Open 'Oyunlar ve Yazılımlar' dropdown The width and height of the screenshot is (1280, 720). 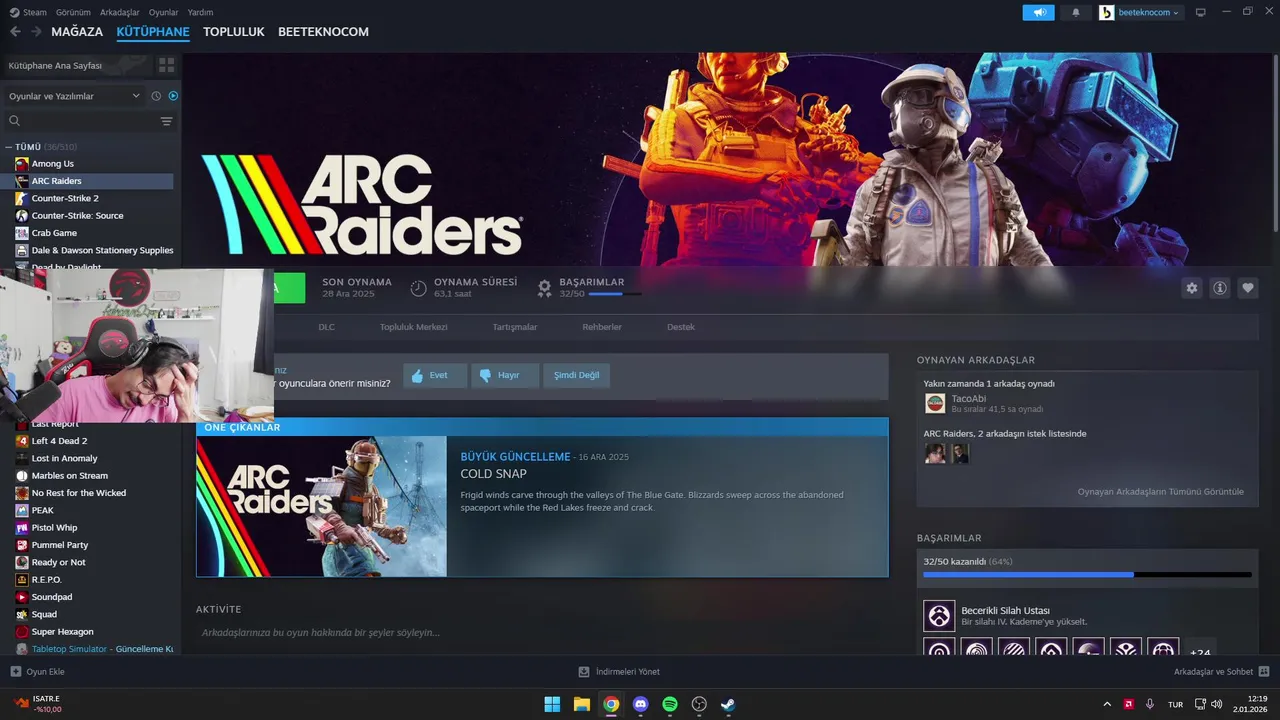coord(75,96)
